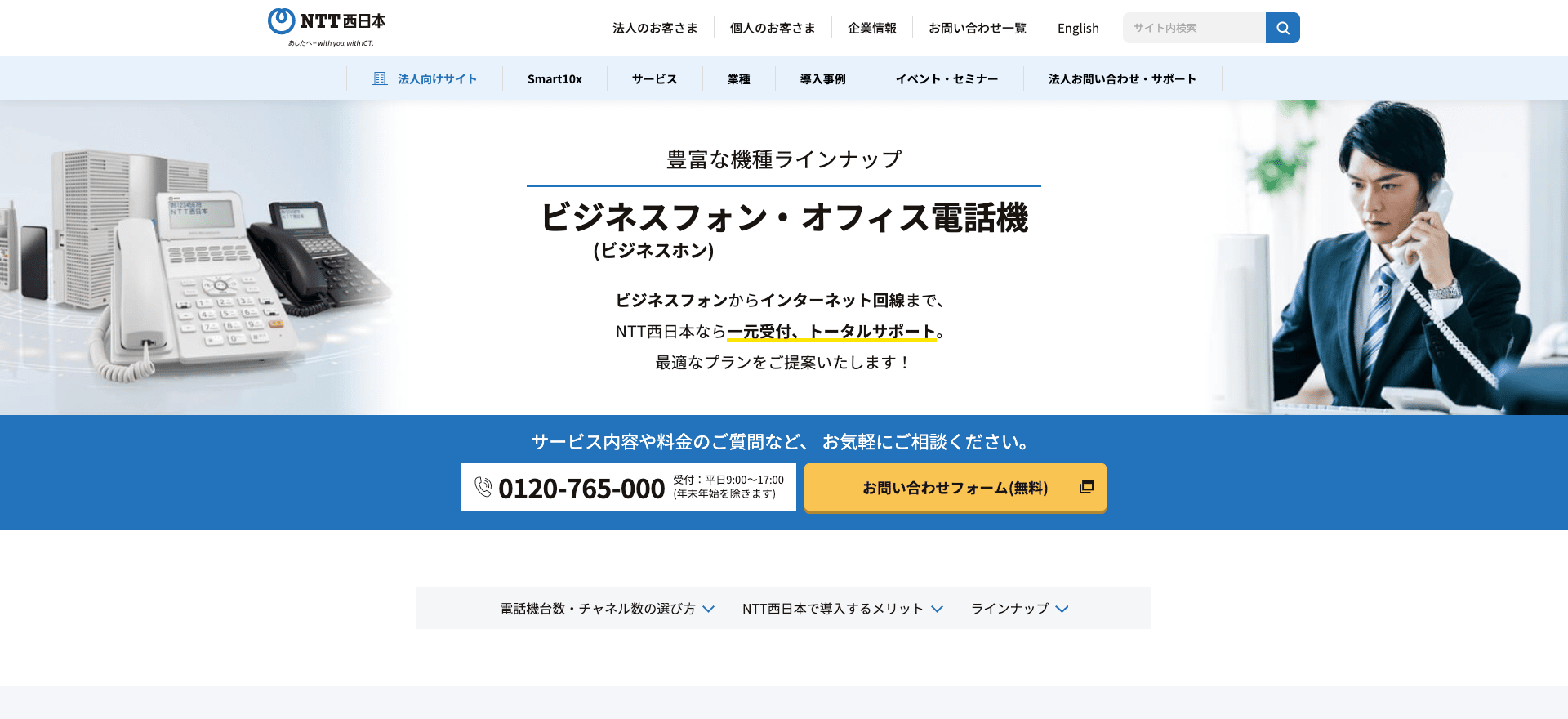Open the 業種 menu
Viewport: 1568px width, 719px height.
(739, 78)
